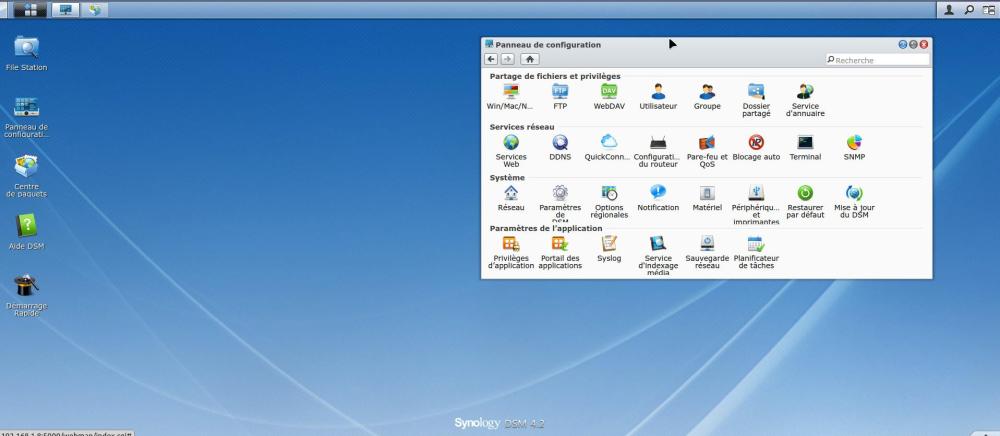Open Terminal settings
Screen dimensions: 1000x436
pyautogui.click(x=805, y=147)
